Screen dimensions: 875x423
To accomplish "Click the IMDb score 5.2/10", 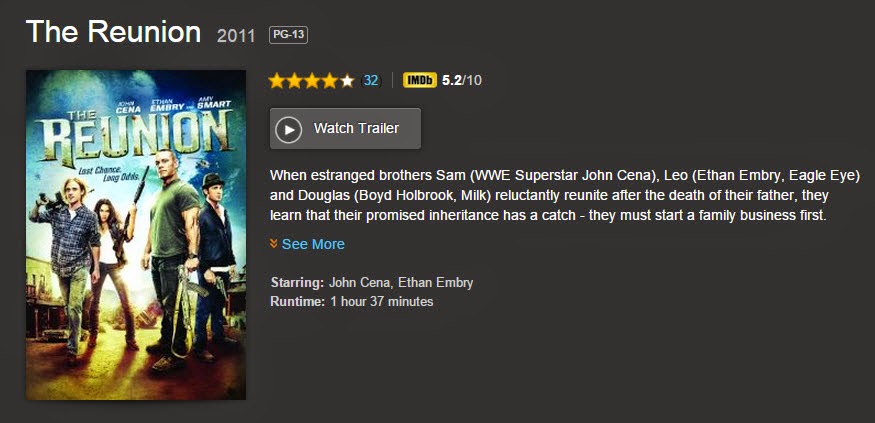I will point(461,80).
